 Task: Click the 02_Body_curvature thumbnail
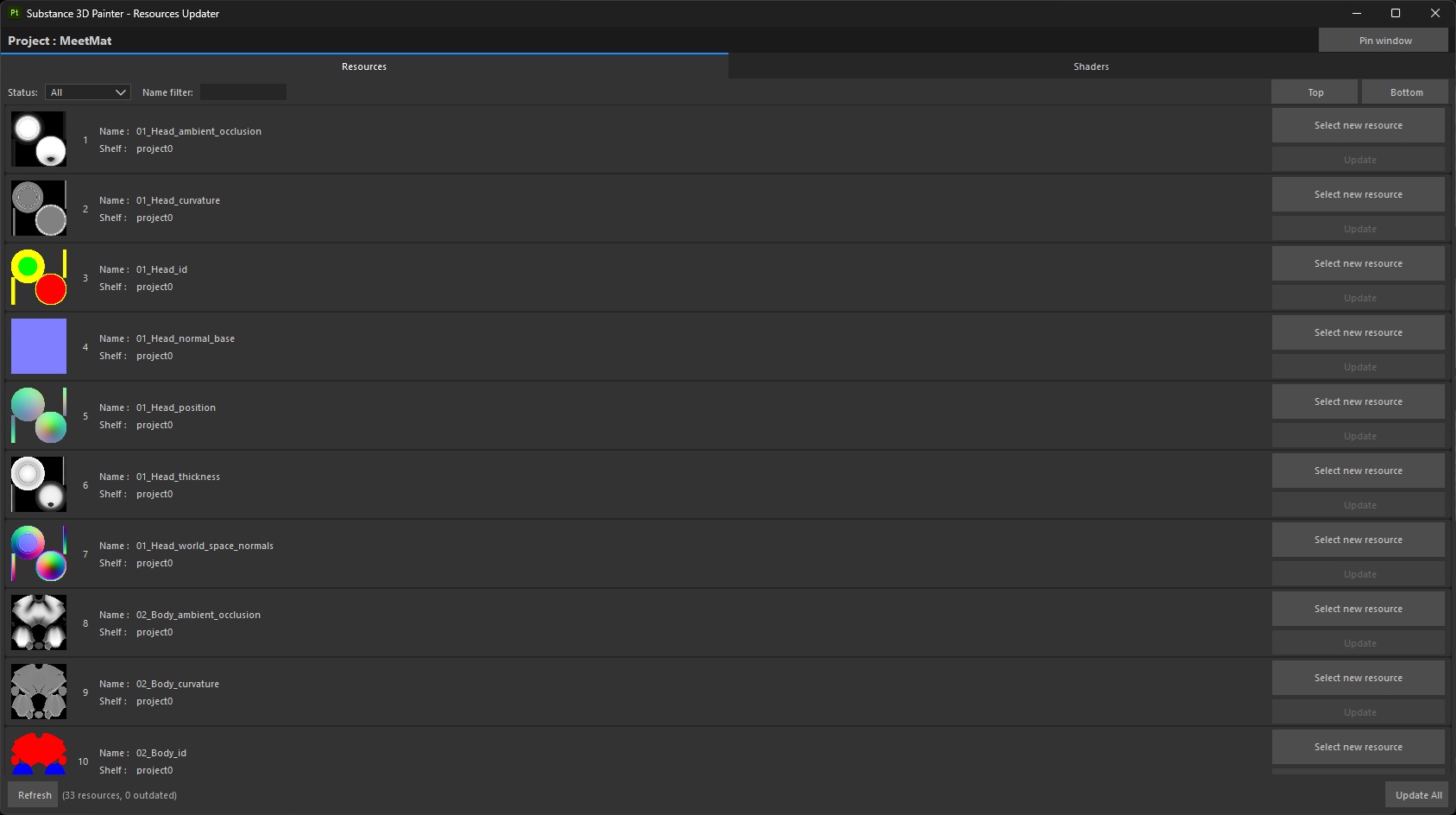39,692
